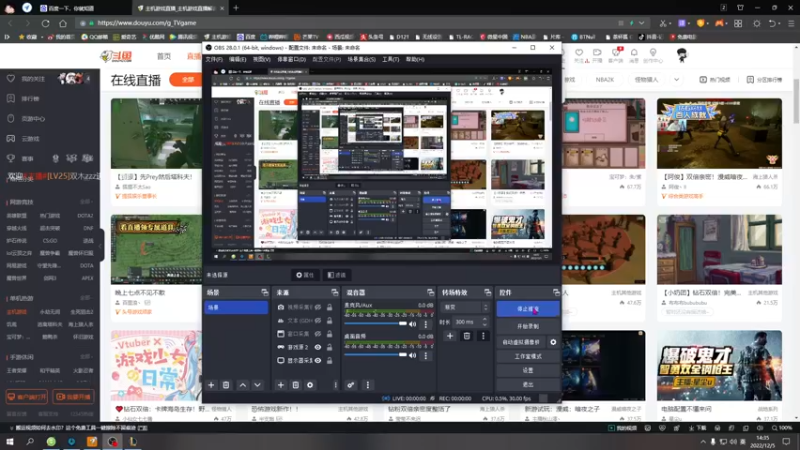800x450 pixels.
Task: Move scene down with arrow icon
Action: tap(258, 385)
